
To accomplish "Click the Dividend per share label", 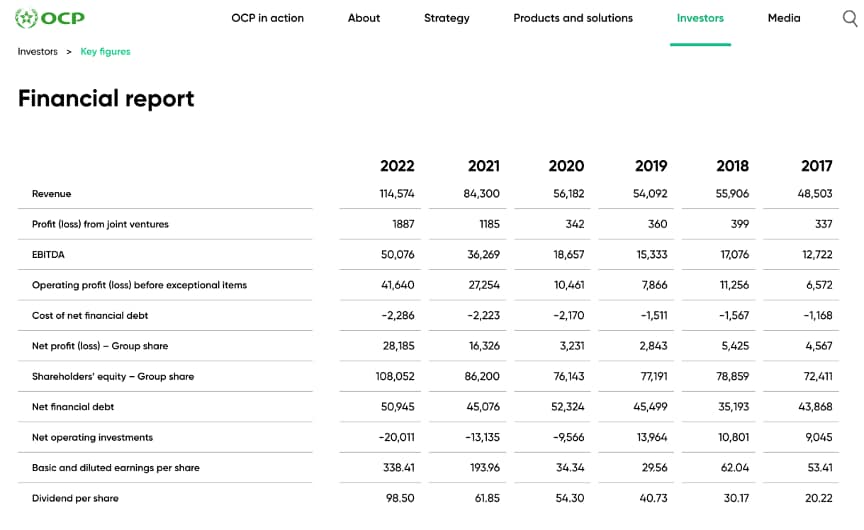I will [75, 498].
